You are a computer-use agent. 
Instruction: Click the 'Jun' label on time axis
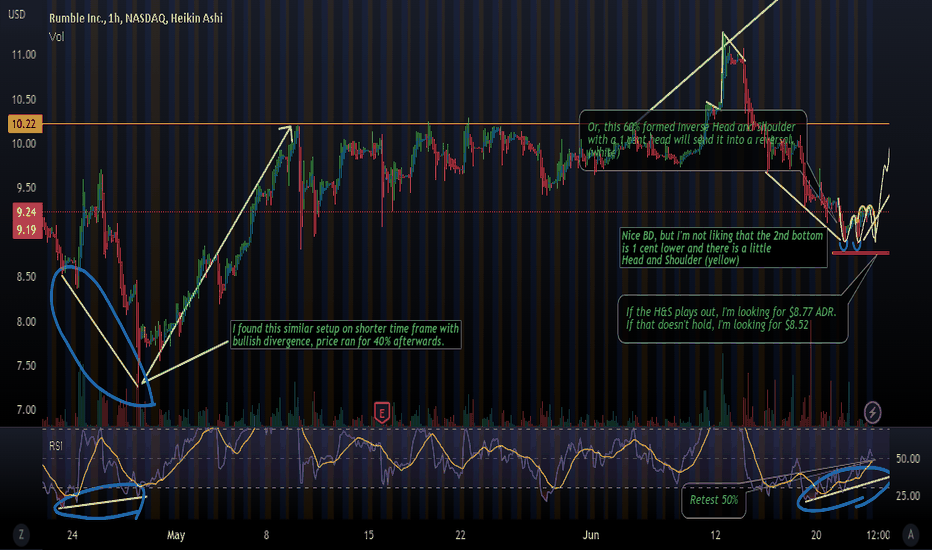(591, 535)
